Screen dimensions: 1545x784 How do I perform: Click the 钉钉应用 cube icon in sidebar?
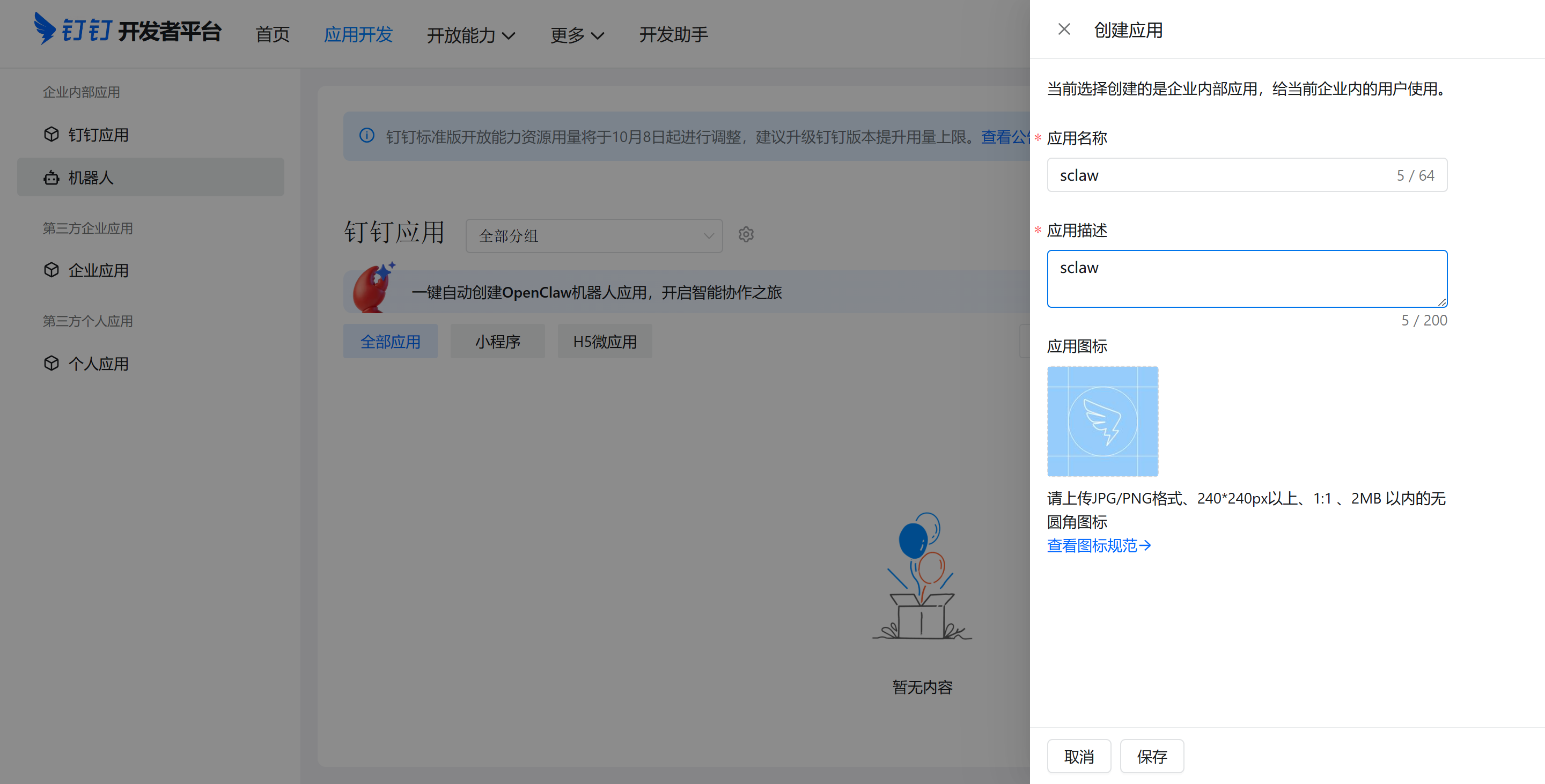coord(51,134)
